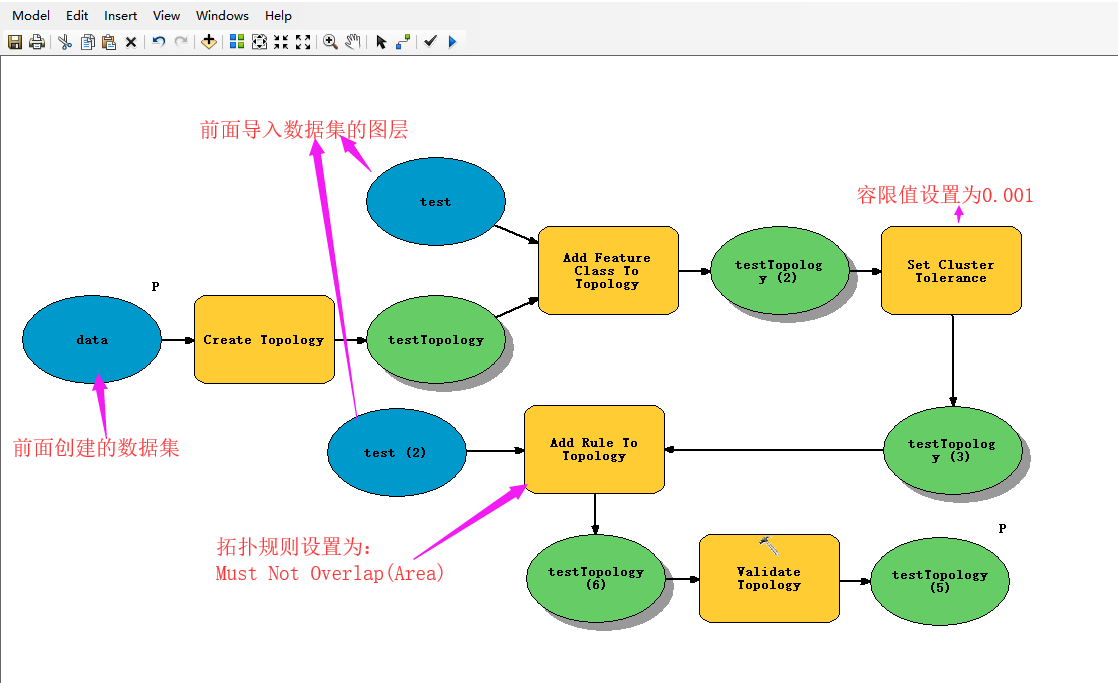Save the model using disk icon
The width and height of the screenshot is (1118, 683).
click(16, 42)
